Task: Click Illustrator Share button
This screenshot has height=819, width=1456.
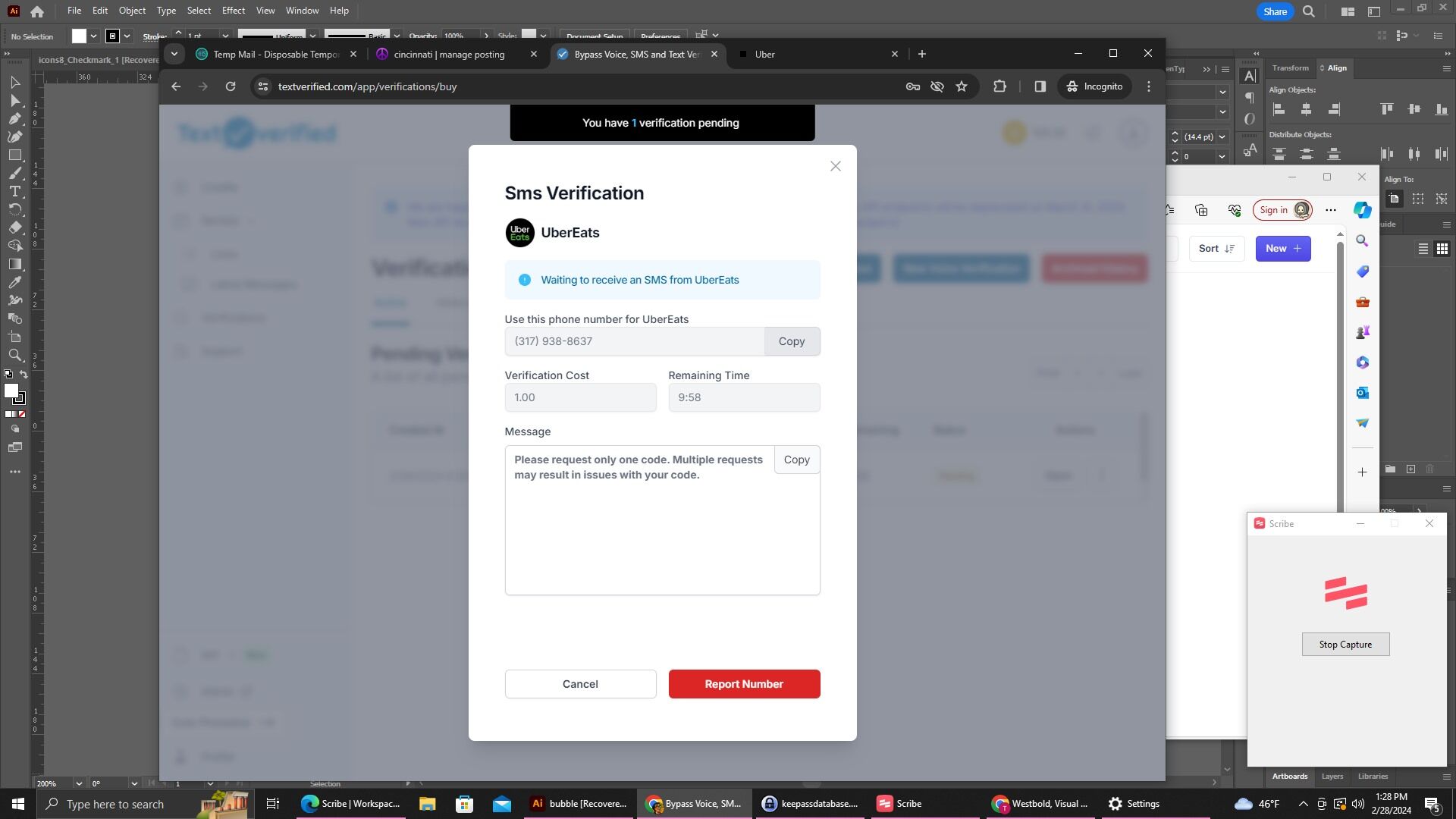Action: click(1275, 11)
